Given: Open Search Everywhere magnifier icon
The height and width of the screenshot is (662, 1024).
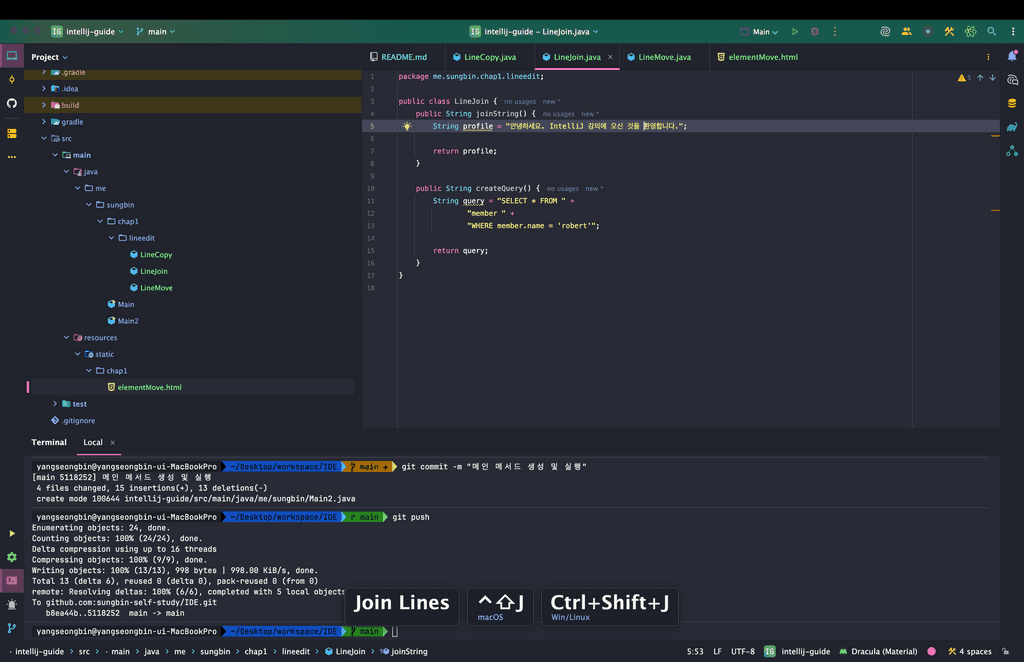Looking at the screenshot, I should 991,32.
